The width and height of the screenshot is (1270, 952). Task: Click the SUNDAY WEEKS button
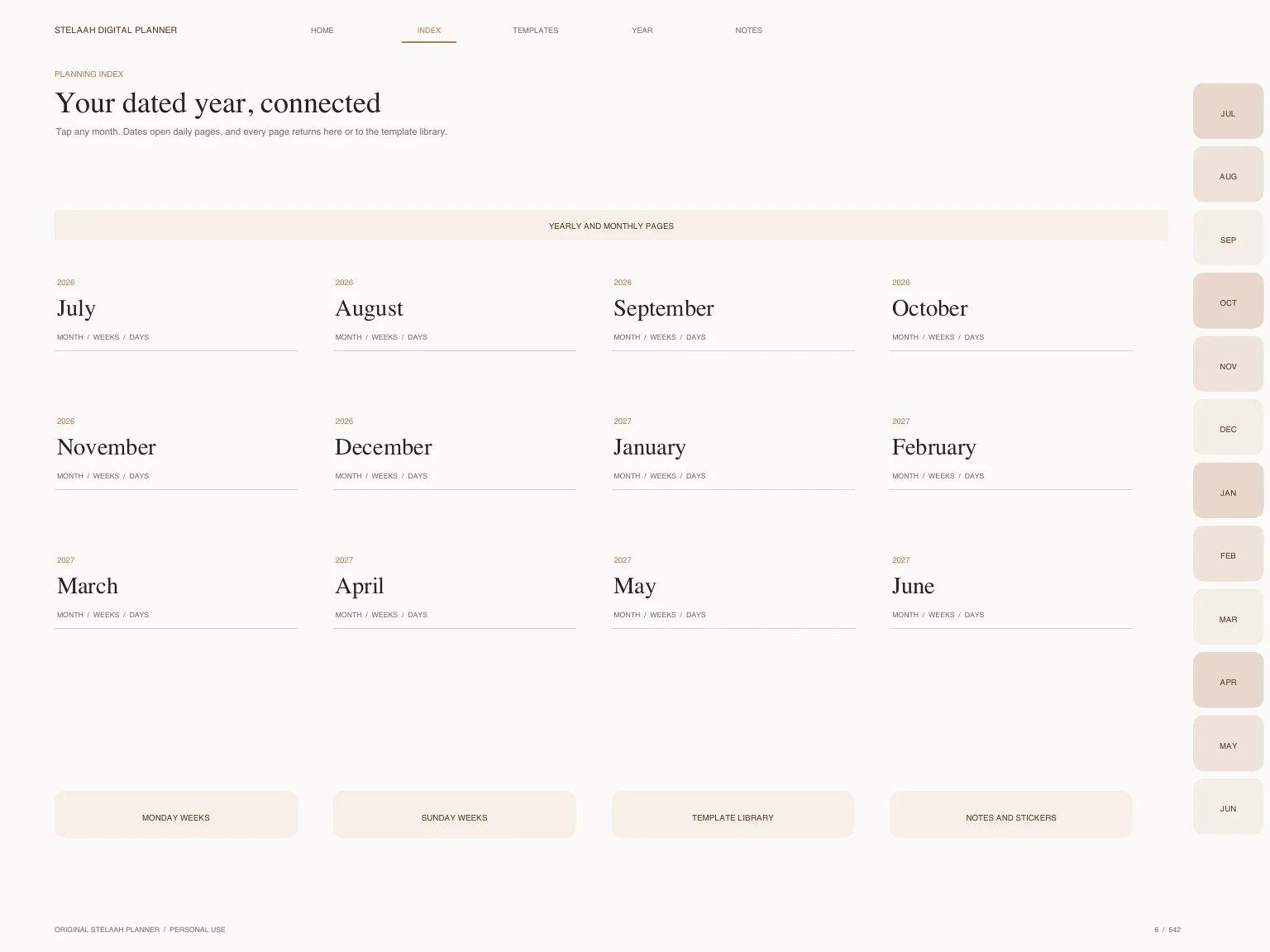pyautogui.click(x=455, y=815)
